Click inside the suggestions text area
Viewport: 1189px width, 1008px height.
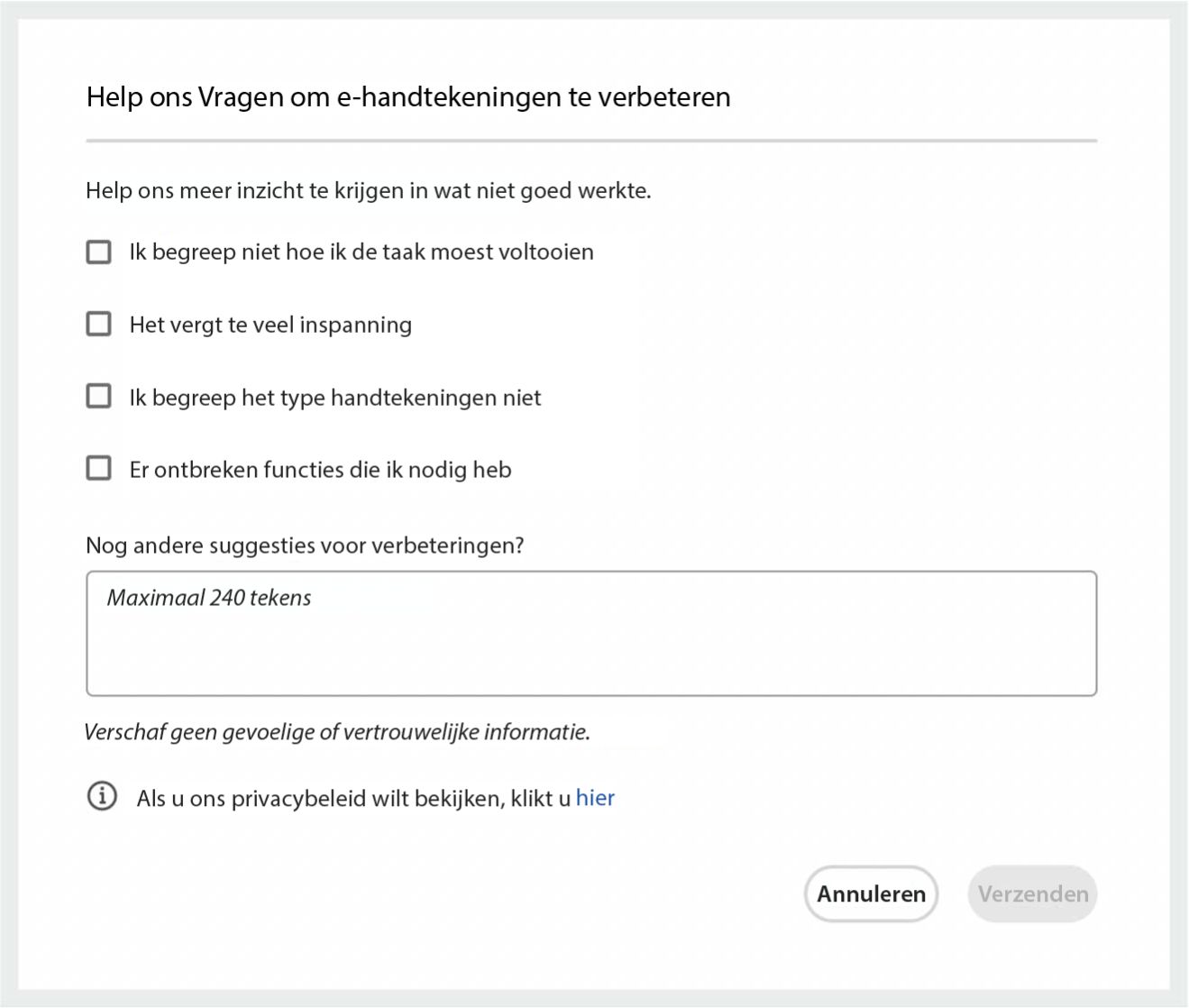coord(590,631)
